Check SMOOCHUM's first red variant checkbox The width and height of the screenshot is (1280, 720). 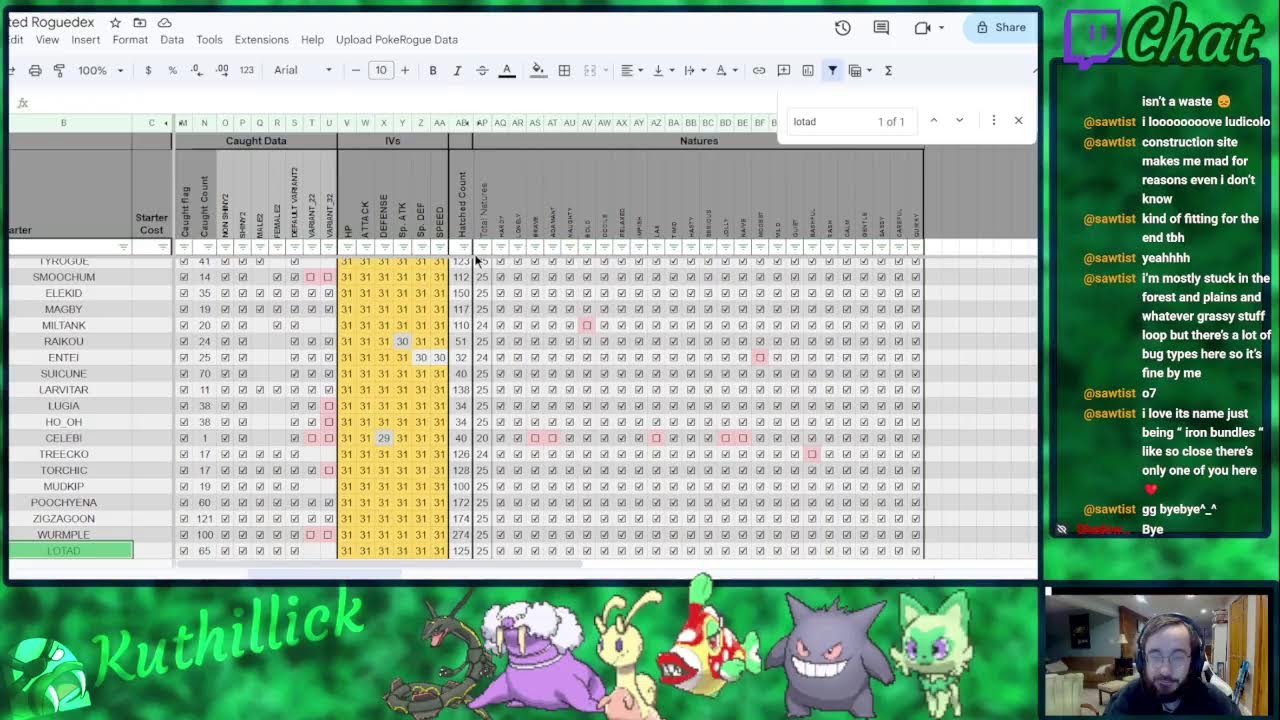[311, 277]
